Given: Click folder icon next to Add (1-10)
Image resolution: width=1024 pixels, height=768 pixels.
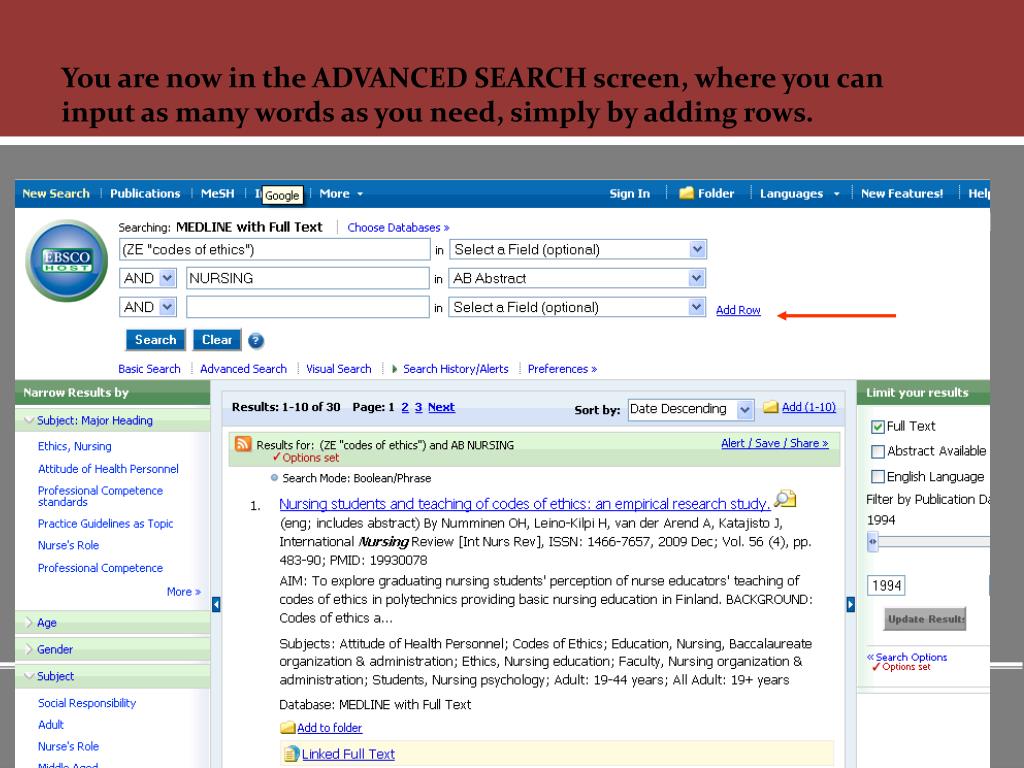Looking at the screenshot, I should pos(771,407).
